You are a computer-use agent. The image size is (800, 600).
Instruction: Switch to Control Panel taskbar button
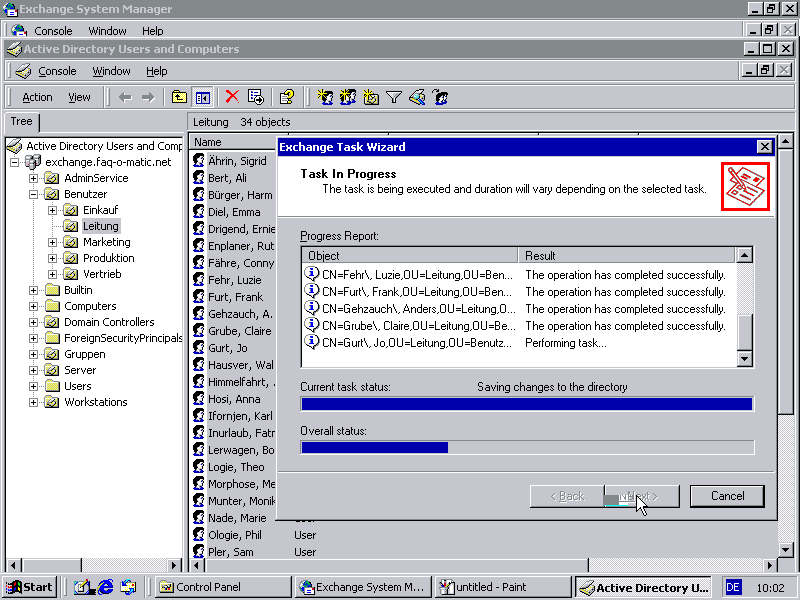[223, 587]
